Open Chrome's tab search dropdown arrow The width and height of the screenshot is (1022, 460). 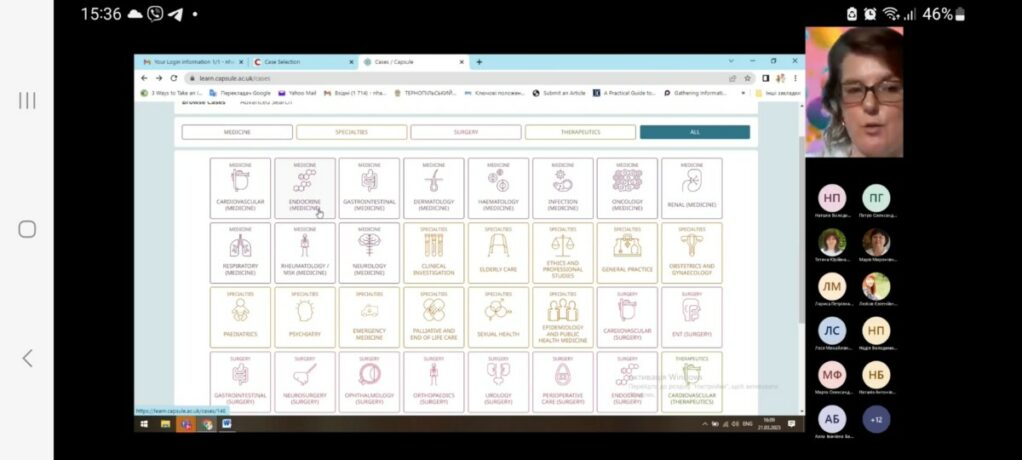point(730,62)
